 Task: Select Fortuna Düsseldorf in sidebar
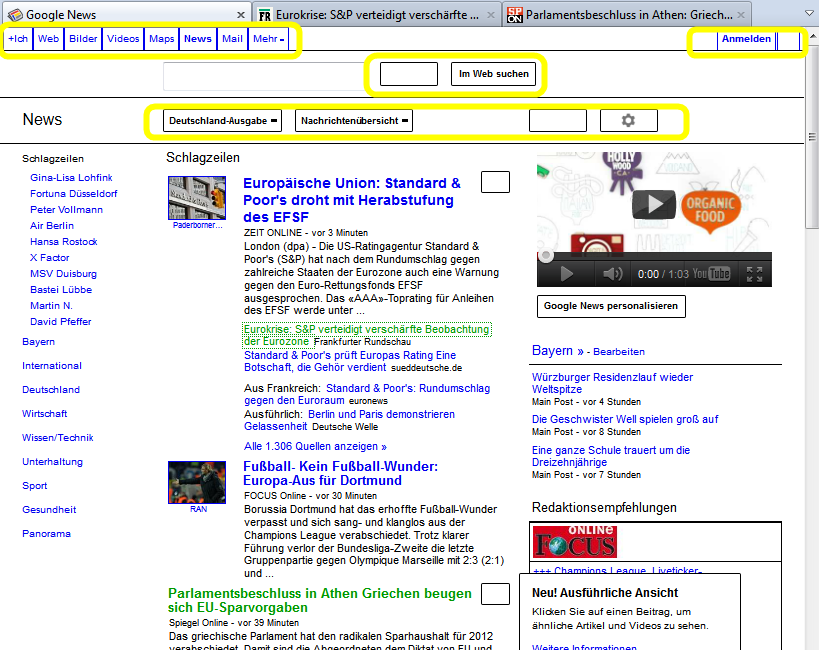pos(74,194)
